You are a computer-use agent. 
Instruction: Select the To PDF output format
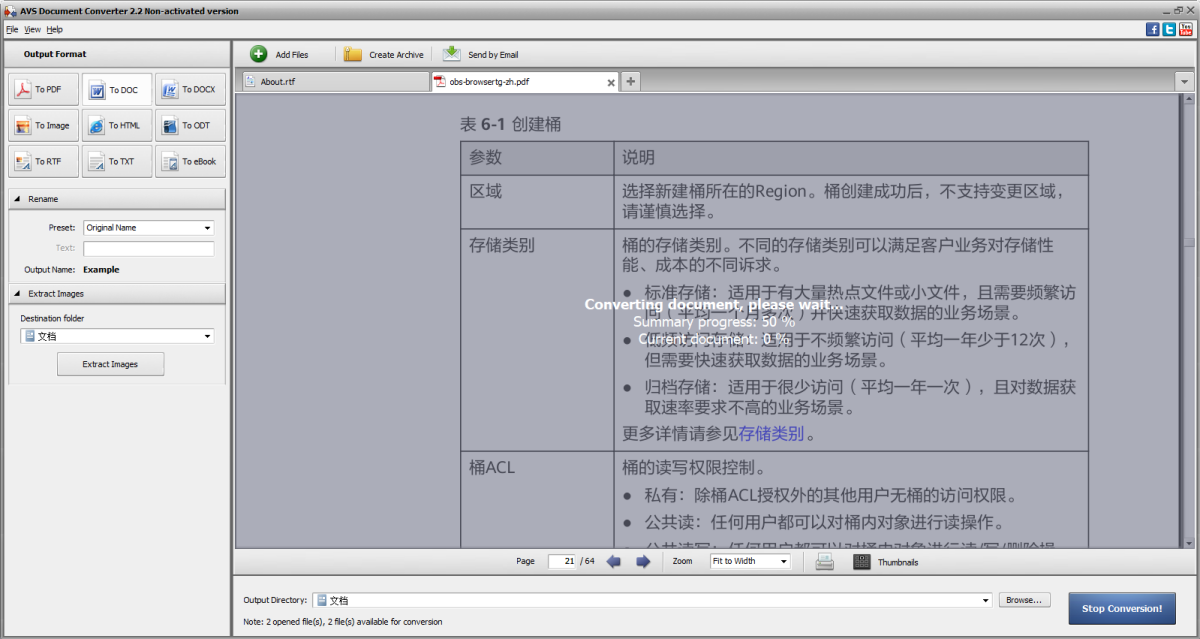click(42, 89)
